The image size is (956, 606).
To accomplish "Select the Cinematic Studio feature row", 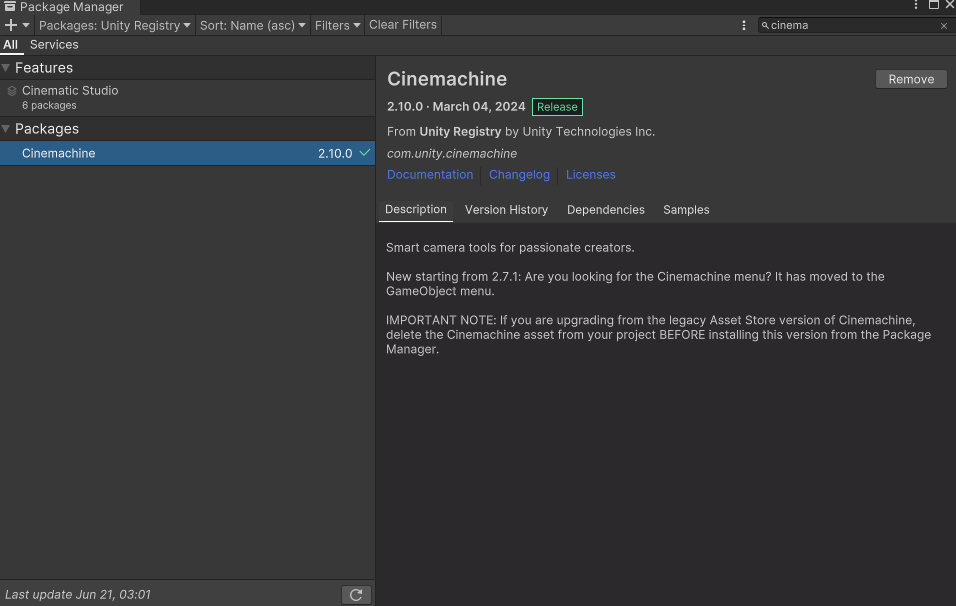I will 187,98.
